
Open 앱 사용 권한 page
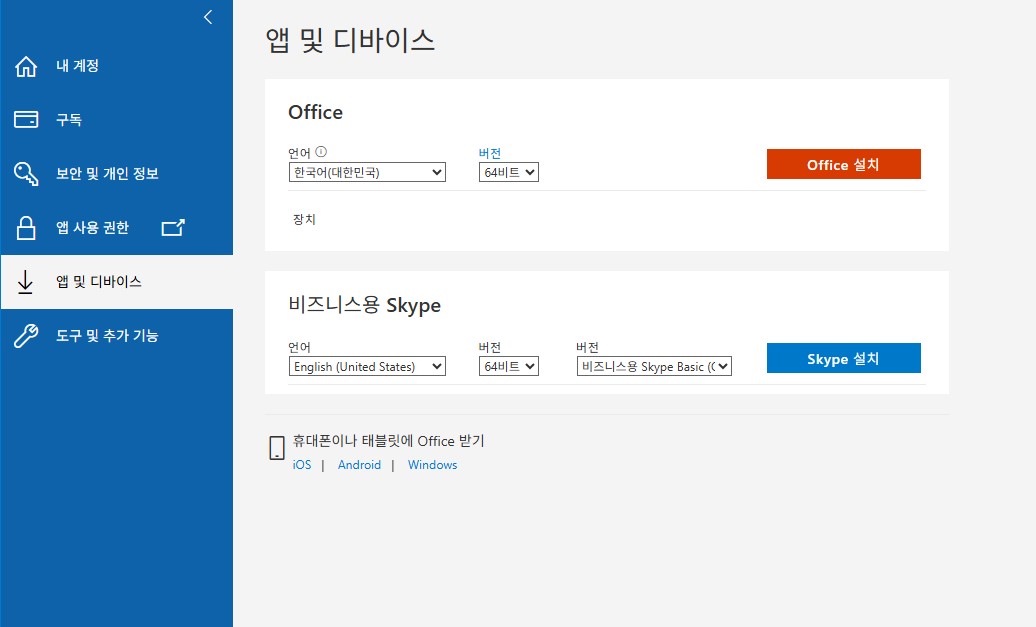click(117, 228)
